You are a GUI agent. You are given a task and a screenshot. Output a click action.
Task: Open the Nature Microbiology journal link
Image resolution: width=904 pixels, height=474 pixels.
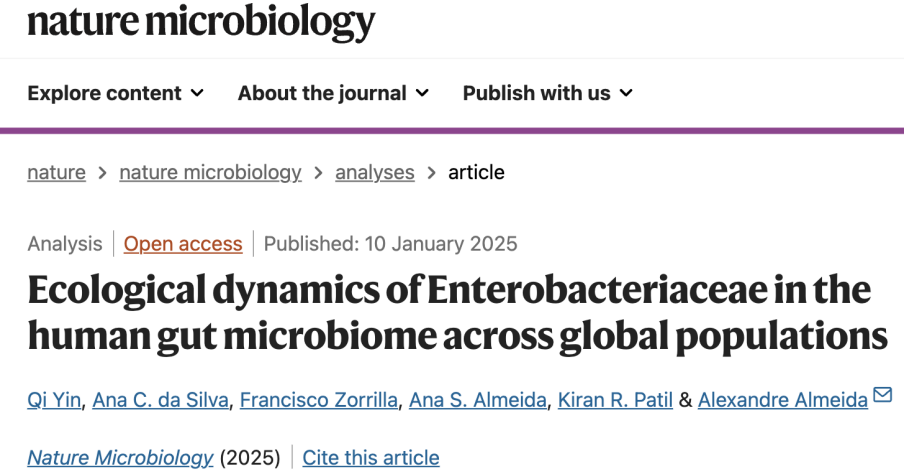pyautogui.click(x=120, y=457)
